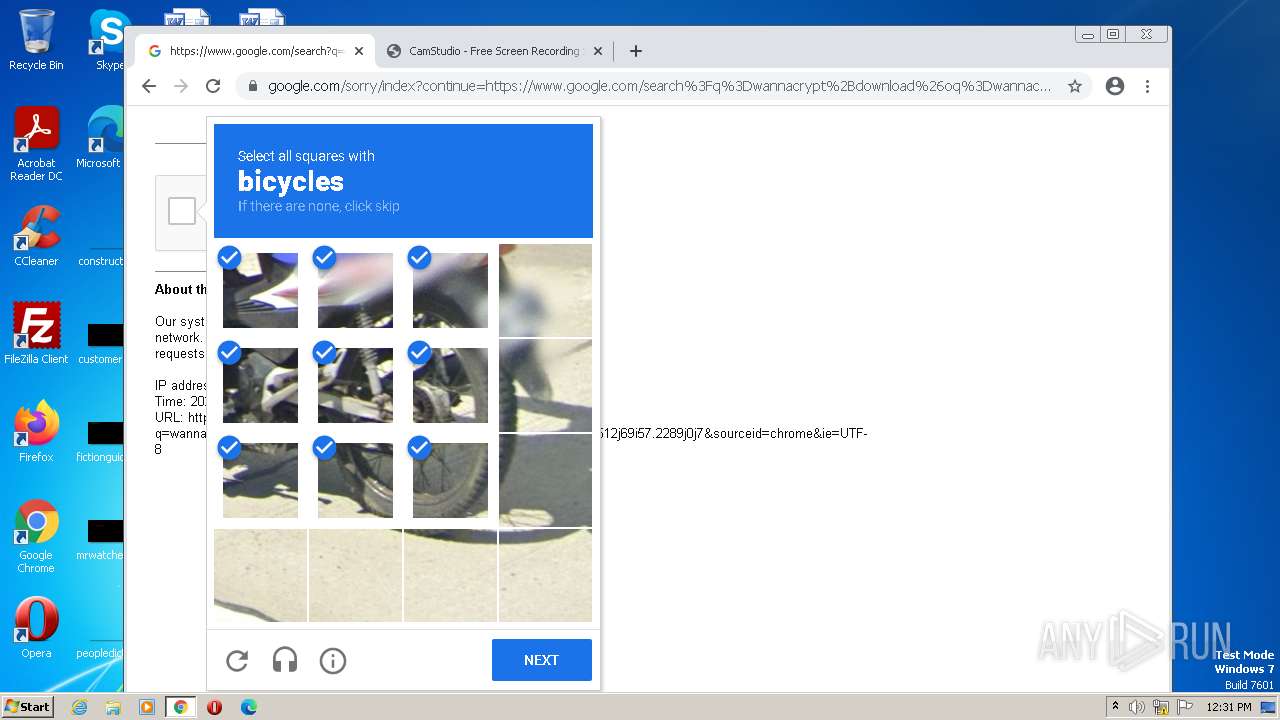Launch FileZilla Client from the desktop
Screen dimensions: 1280x720
click(x=36, y=333)
